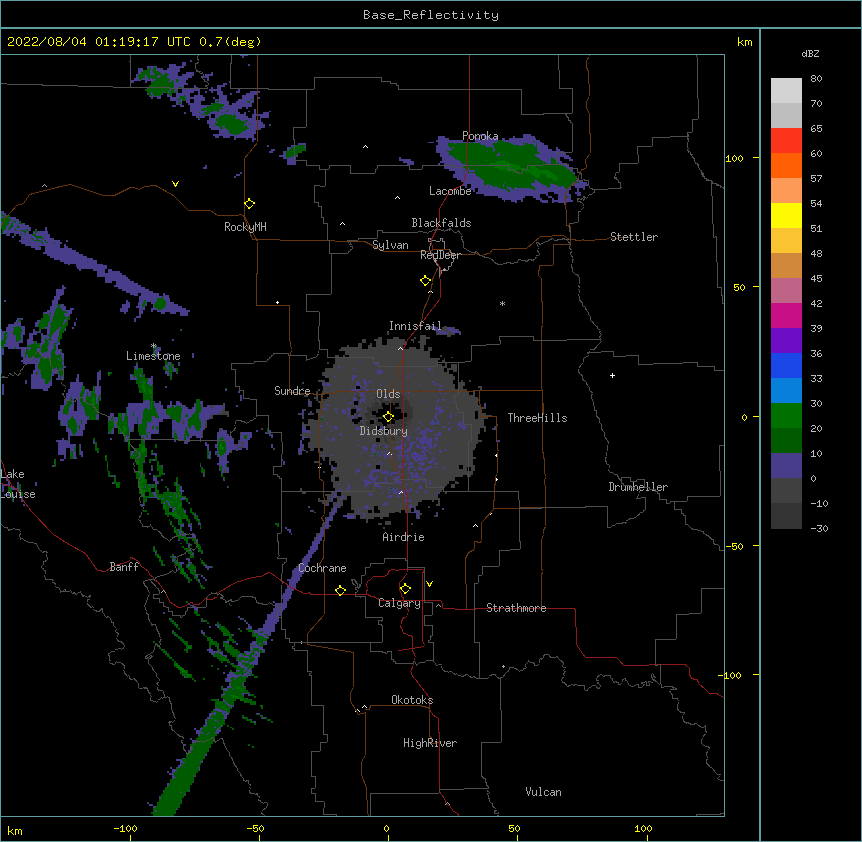Click the Banff label
Image resolution: width=862 pixels, height=842 pixels.
tap(124, 567)
